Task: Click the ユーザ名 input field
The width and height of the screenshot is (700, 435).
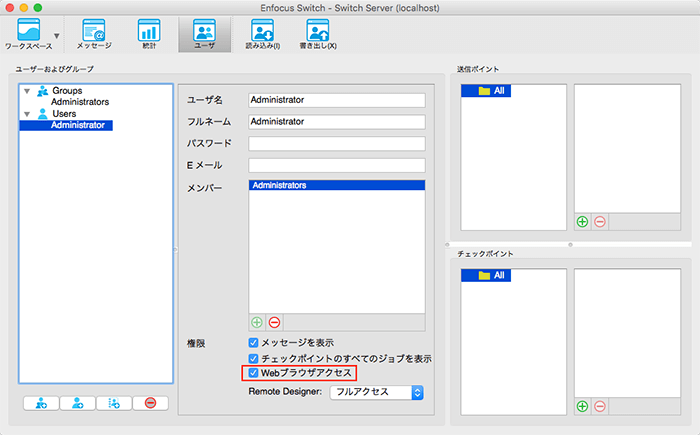Action: 337,100
